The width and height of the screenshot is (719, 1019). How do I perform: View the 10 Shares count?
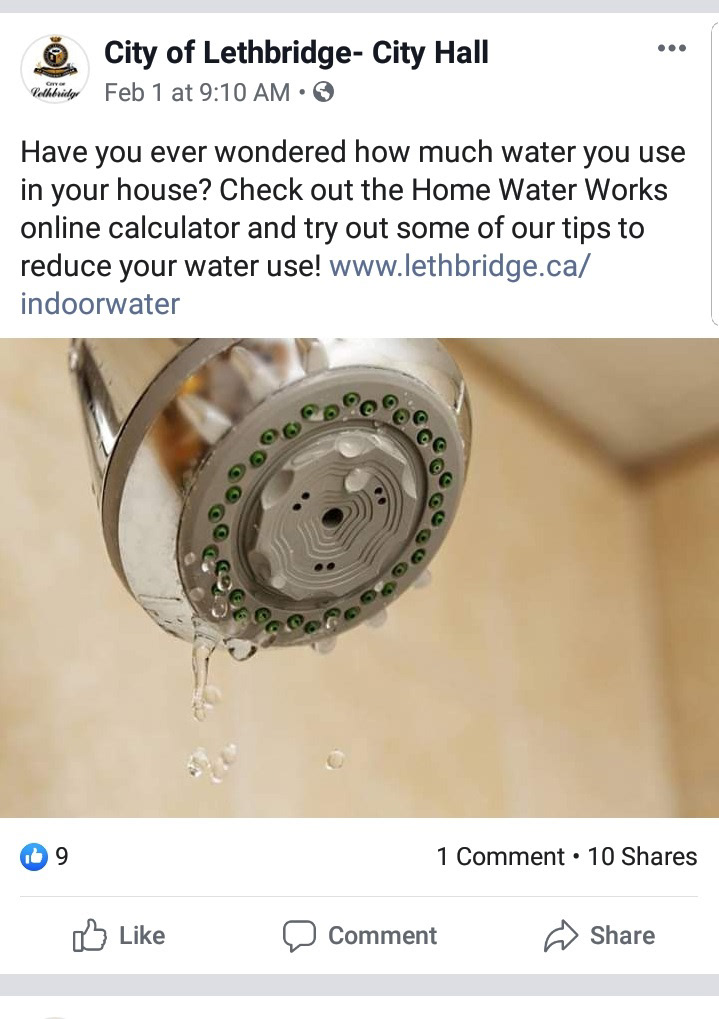pos(642,857)
